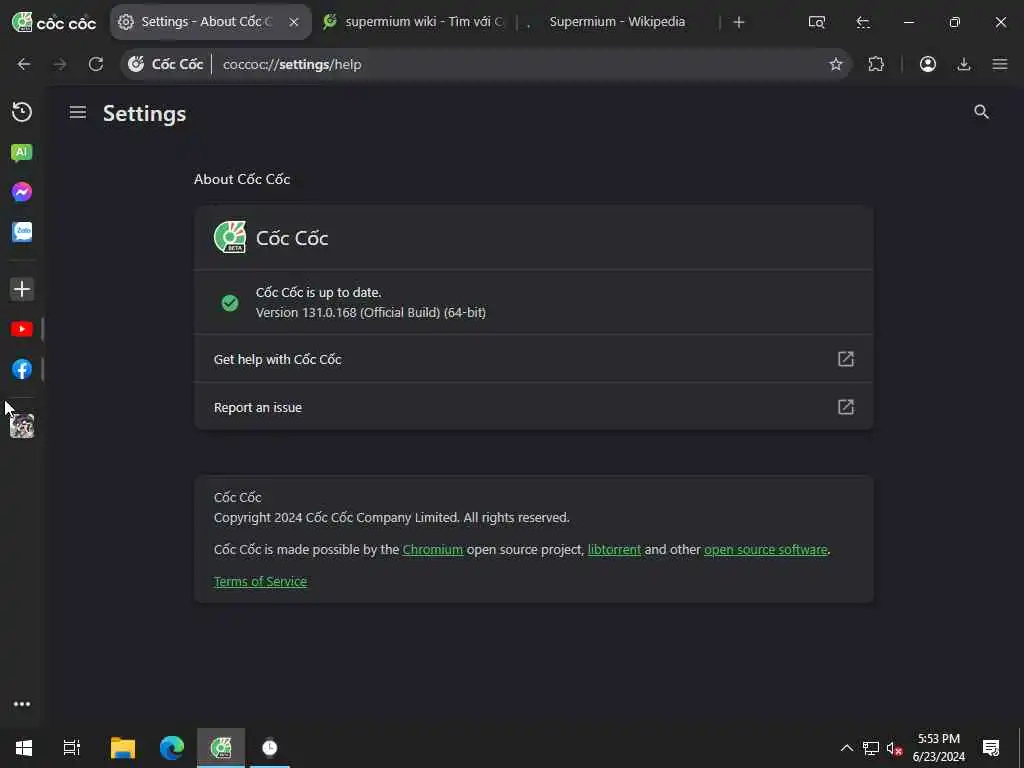Close the Settings tab
This screenshot has width=1024, height=768.
(x=294, y=22)
